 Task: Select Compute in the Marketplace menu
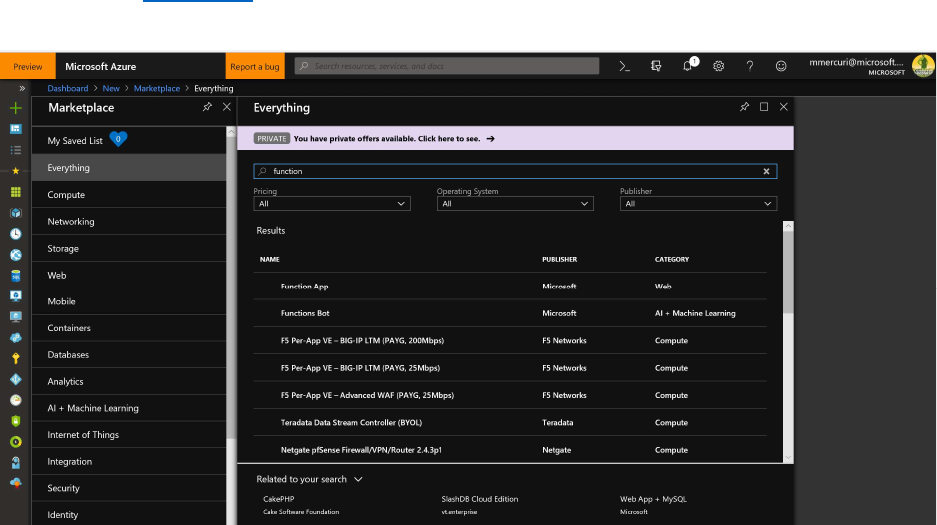click(66, 195)
